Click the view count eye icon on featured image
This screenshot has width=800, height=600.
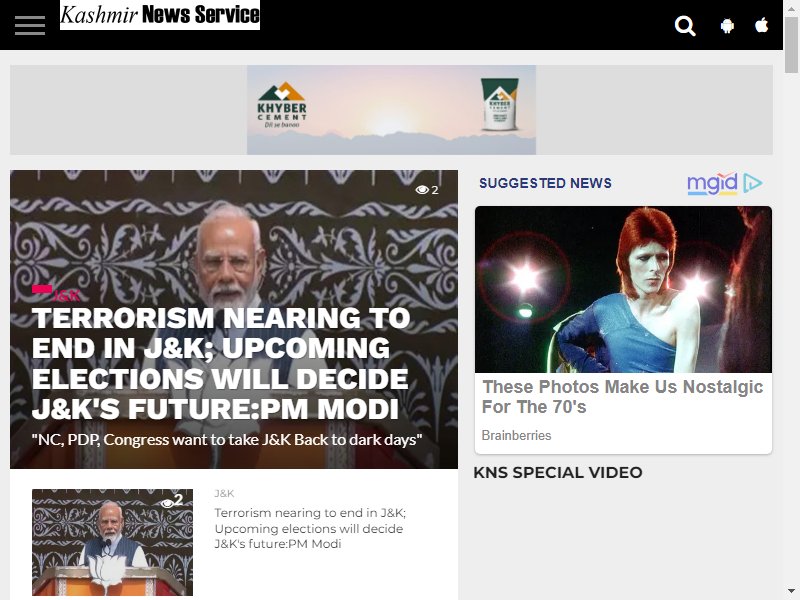click(422, 190)
